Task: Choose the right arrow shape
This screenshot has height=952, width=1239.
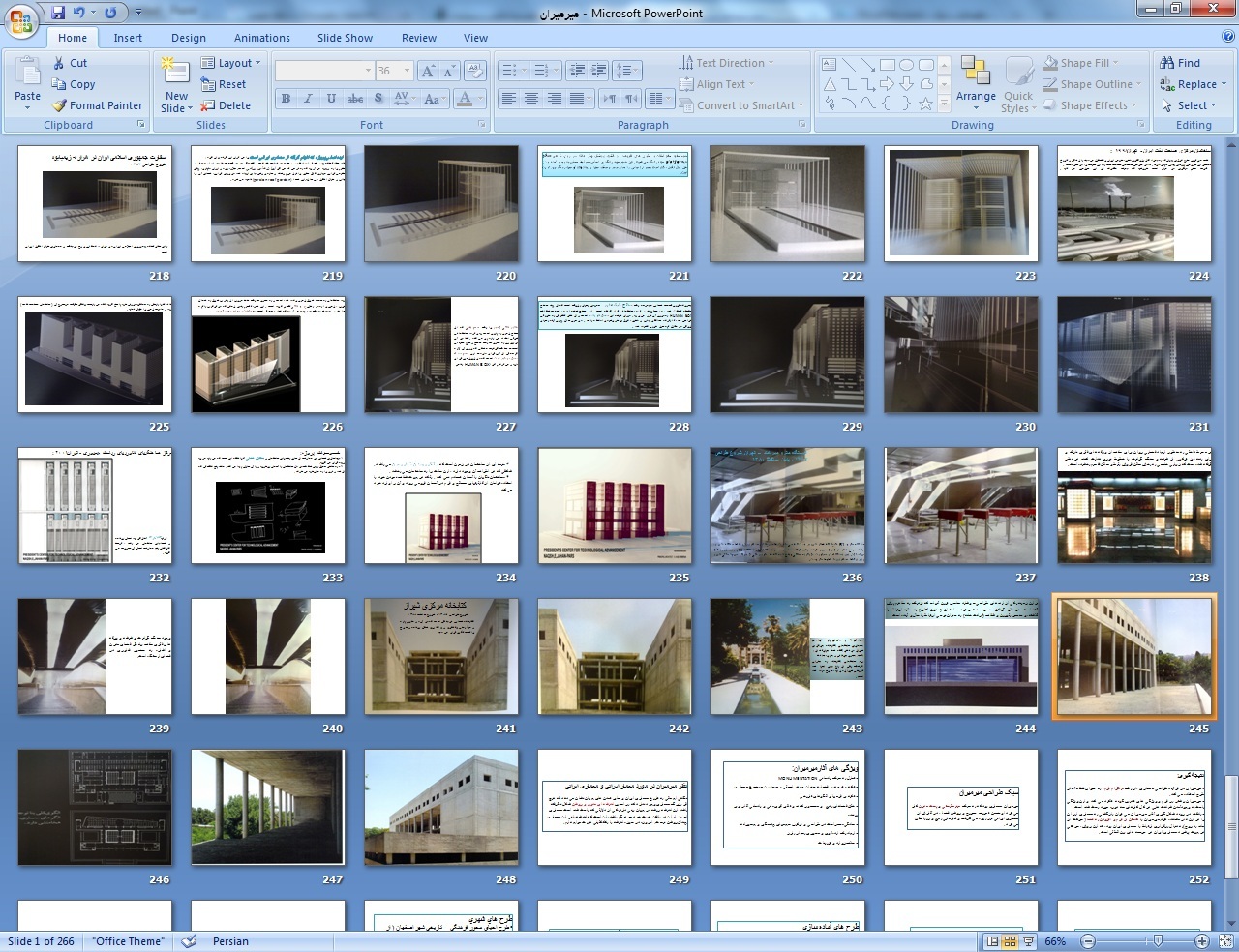Action: 888,84
